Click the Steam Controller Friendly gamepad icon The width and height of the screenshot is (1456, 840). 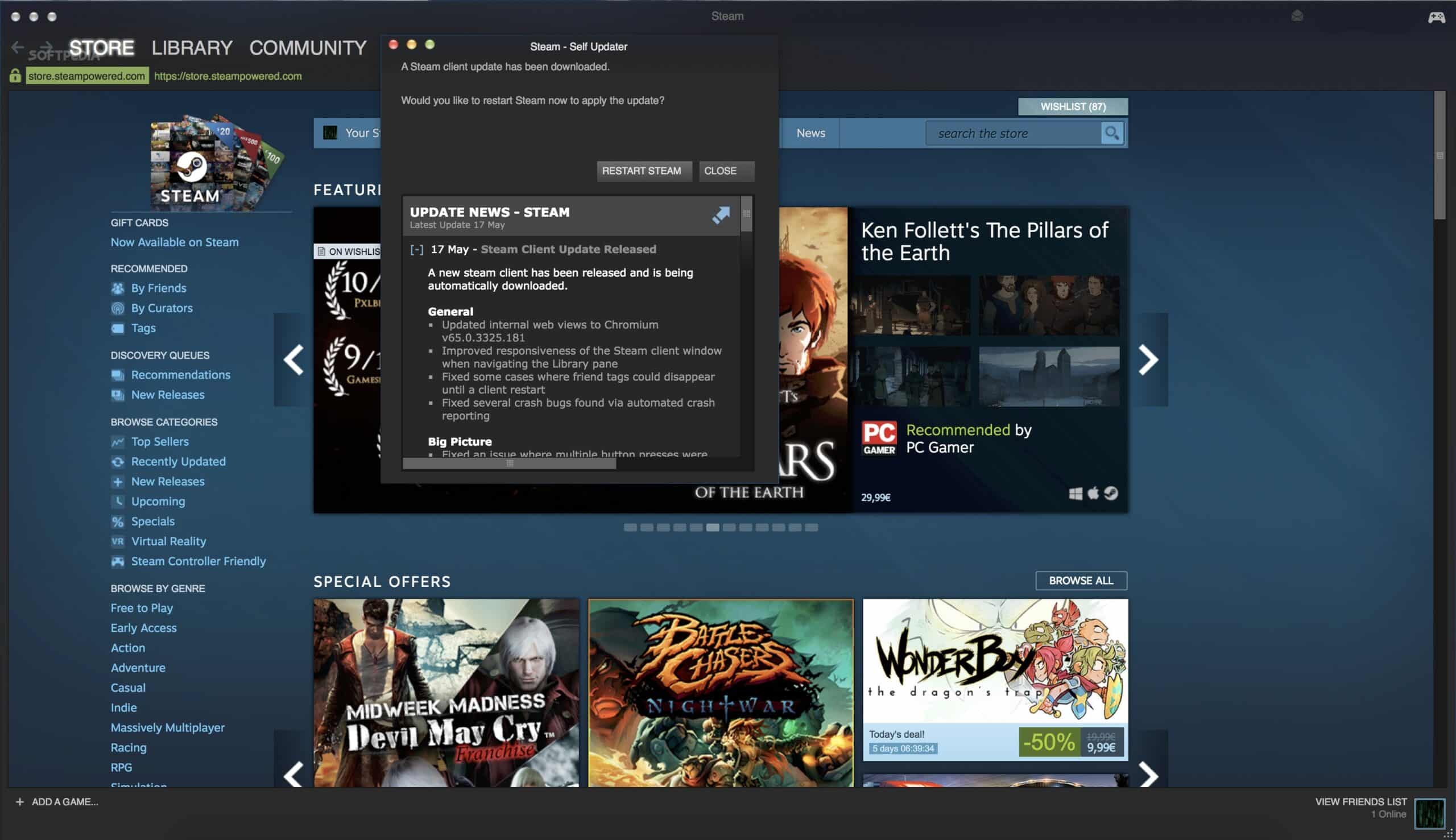(118, 561)
